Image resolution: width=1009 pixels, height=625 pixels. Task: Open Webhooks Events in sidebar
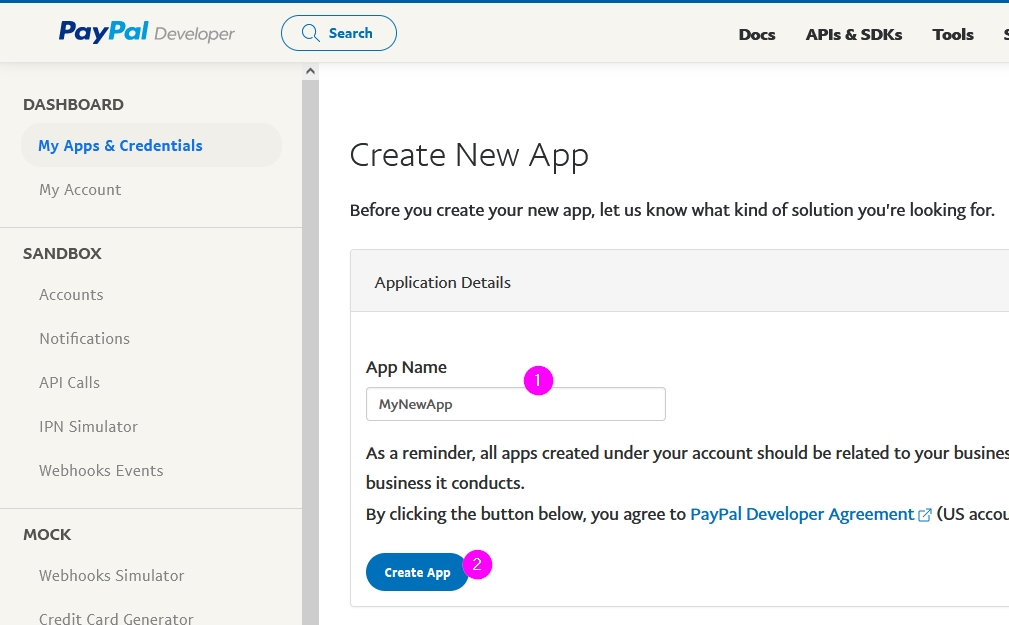(x=101, y=471)
